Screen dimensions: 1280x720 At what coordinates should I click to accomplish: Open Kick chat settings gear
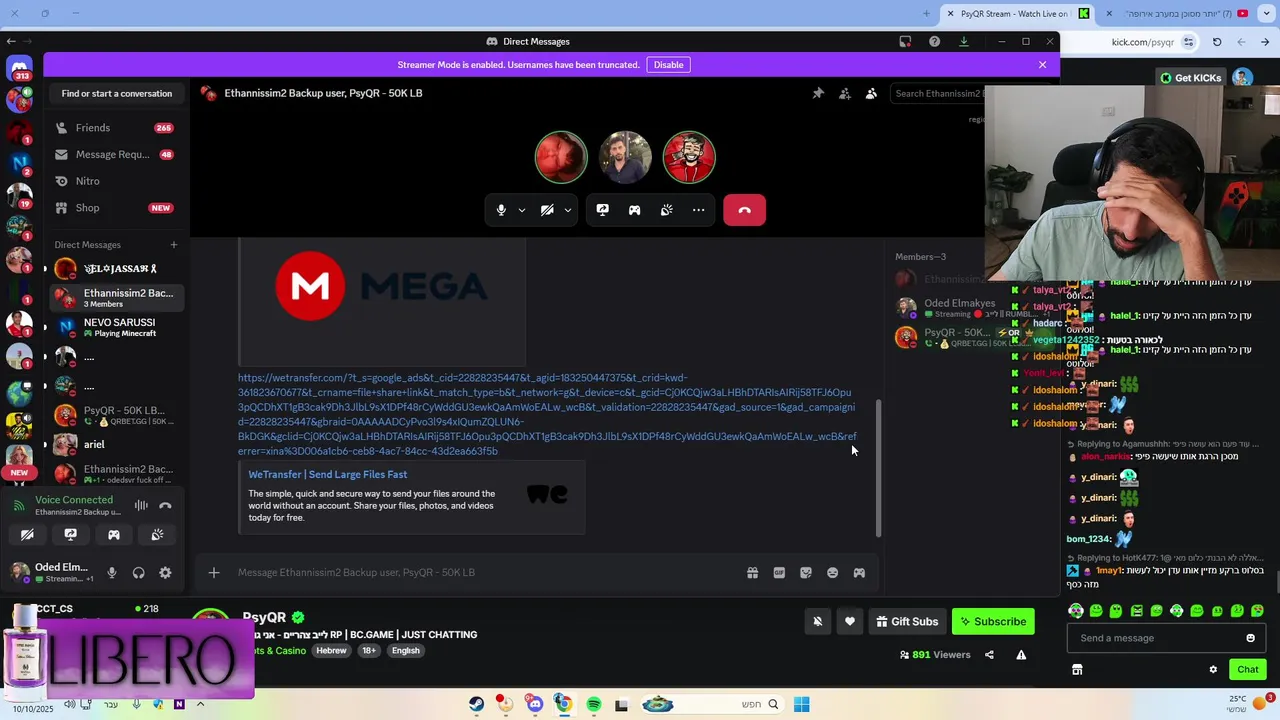(x=1213, y=669)
